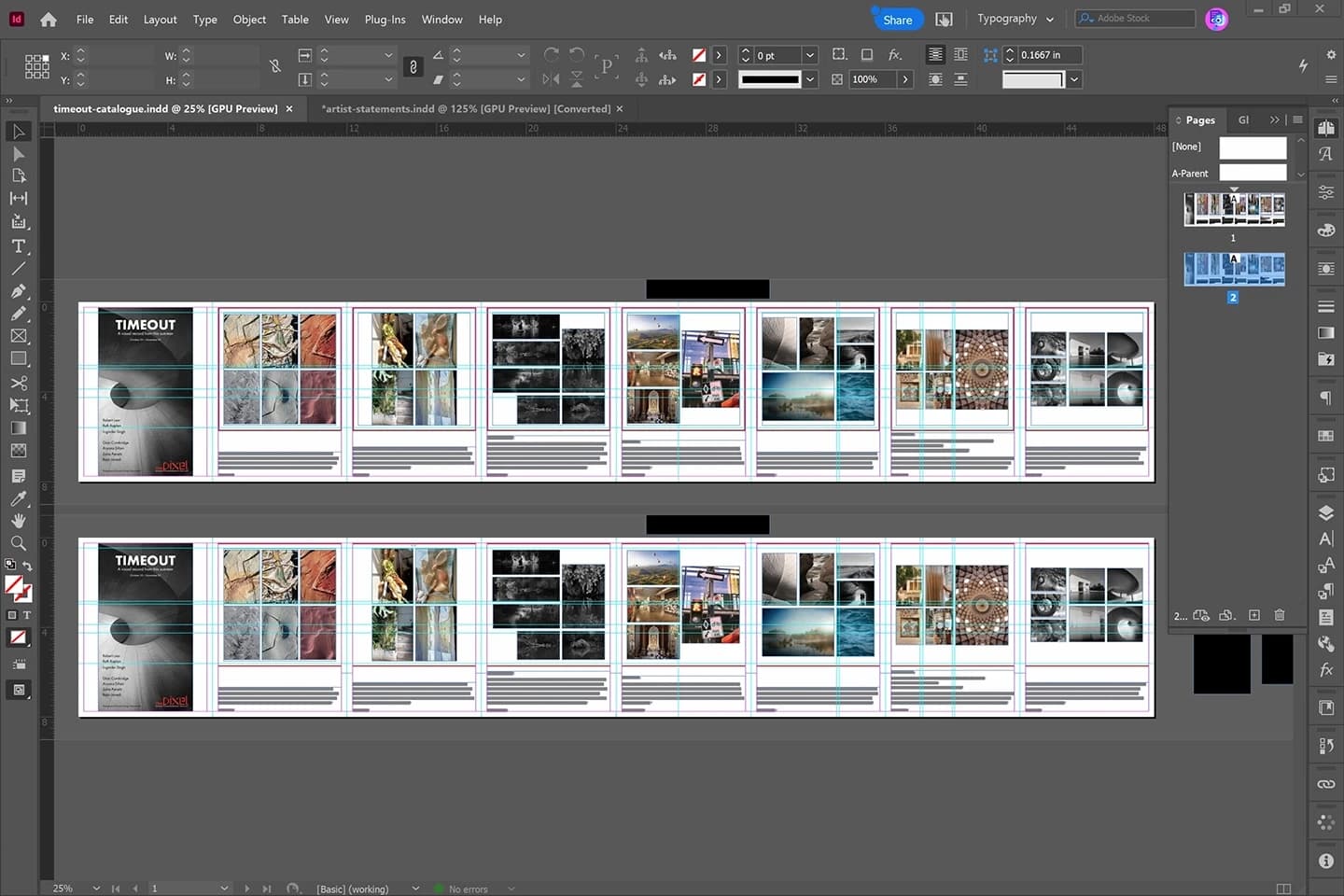This screenshot has height=896, width=1344.
Task: Select the Pen tool
Action: [x=19, y=291]
